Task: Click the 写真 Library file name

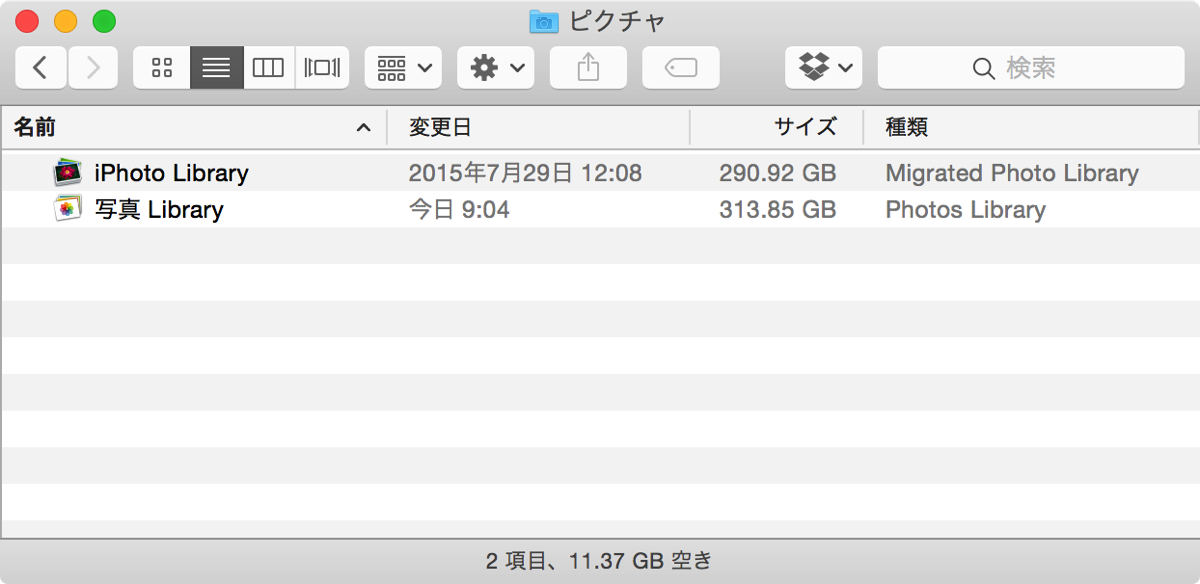Action: (158, 210)
